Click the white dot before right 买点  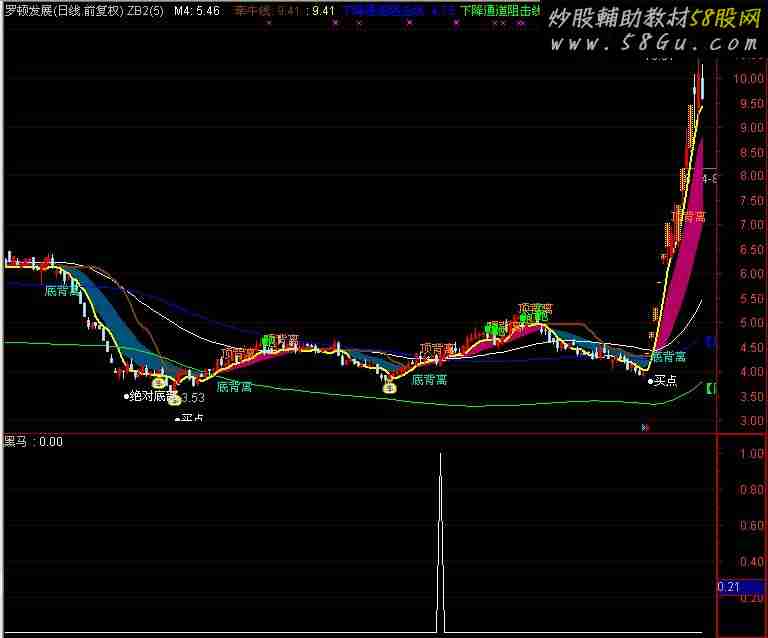(650, 381)
